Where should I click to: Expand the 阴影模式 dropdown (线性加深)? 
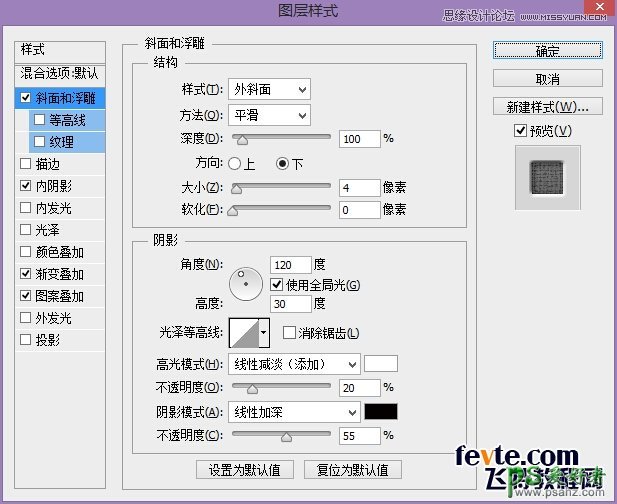293,412
